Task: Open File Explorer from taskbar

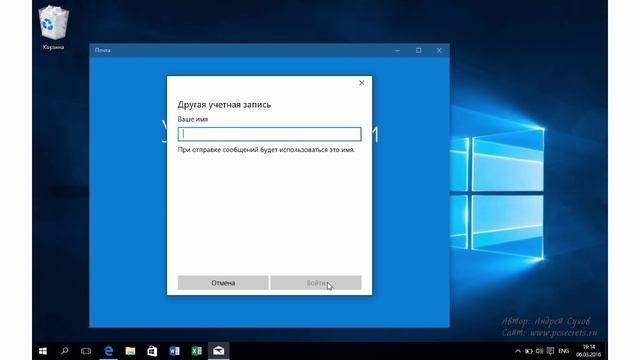Action: point(130,351)
